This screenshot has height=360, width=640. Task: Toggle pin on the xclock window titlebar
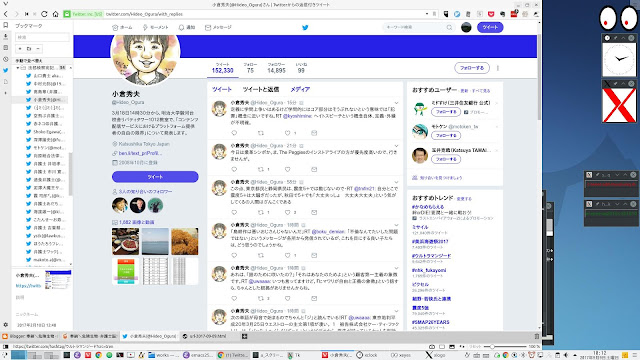[616, 38]
